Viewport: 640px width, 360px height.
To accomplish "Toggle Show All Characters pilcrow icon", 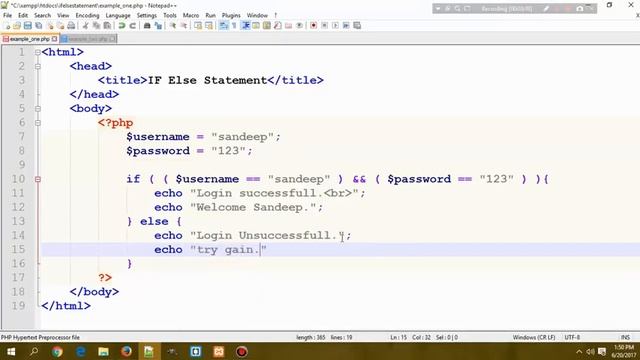I will coord(234,26).
